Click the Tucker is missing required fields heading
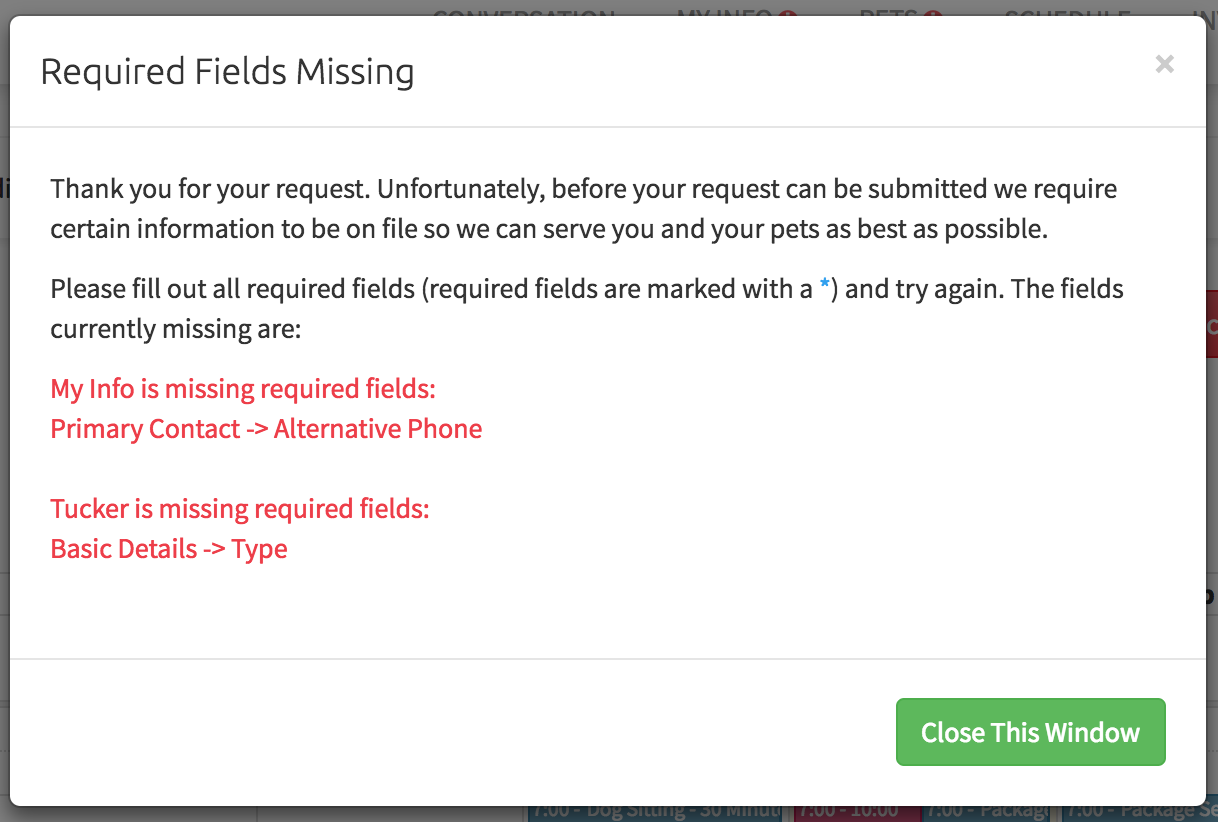The height and width of the screenshot is (822, 1218). tap(240, 509)
